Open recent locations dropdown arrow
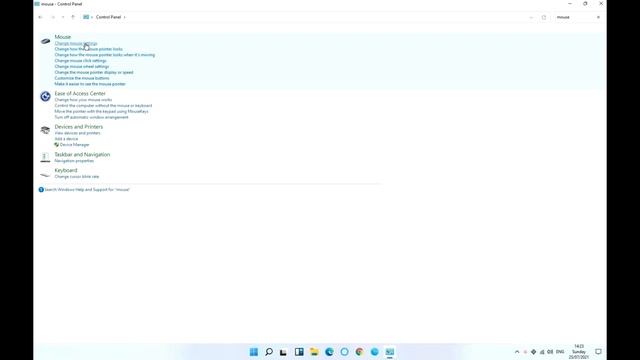 pyautogui.click(x=63, y=17)
